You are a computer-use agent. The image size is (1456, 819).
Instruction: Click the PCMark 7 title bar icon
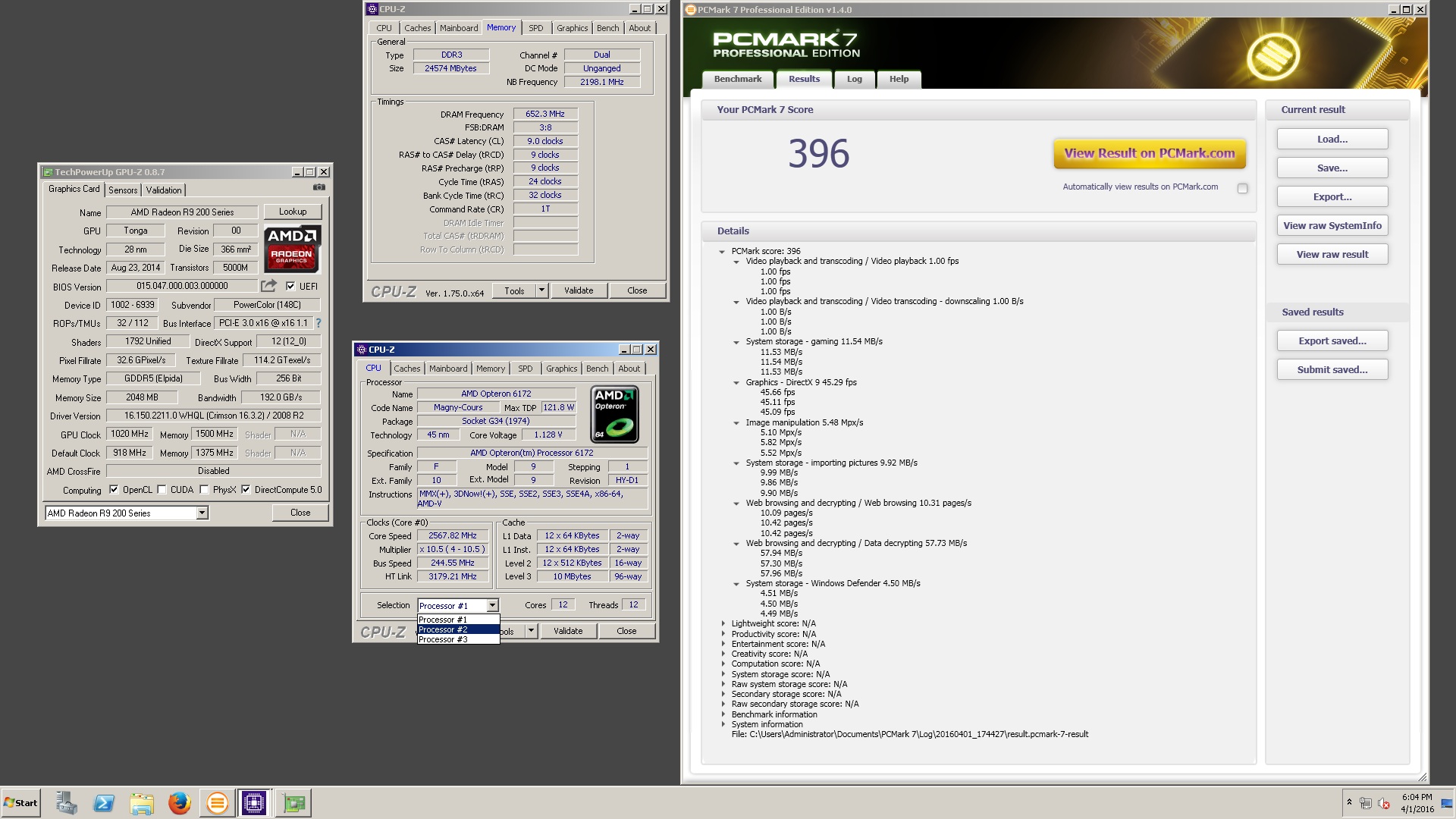point(691,10)
